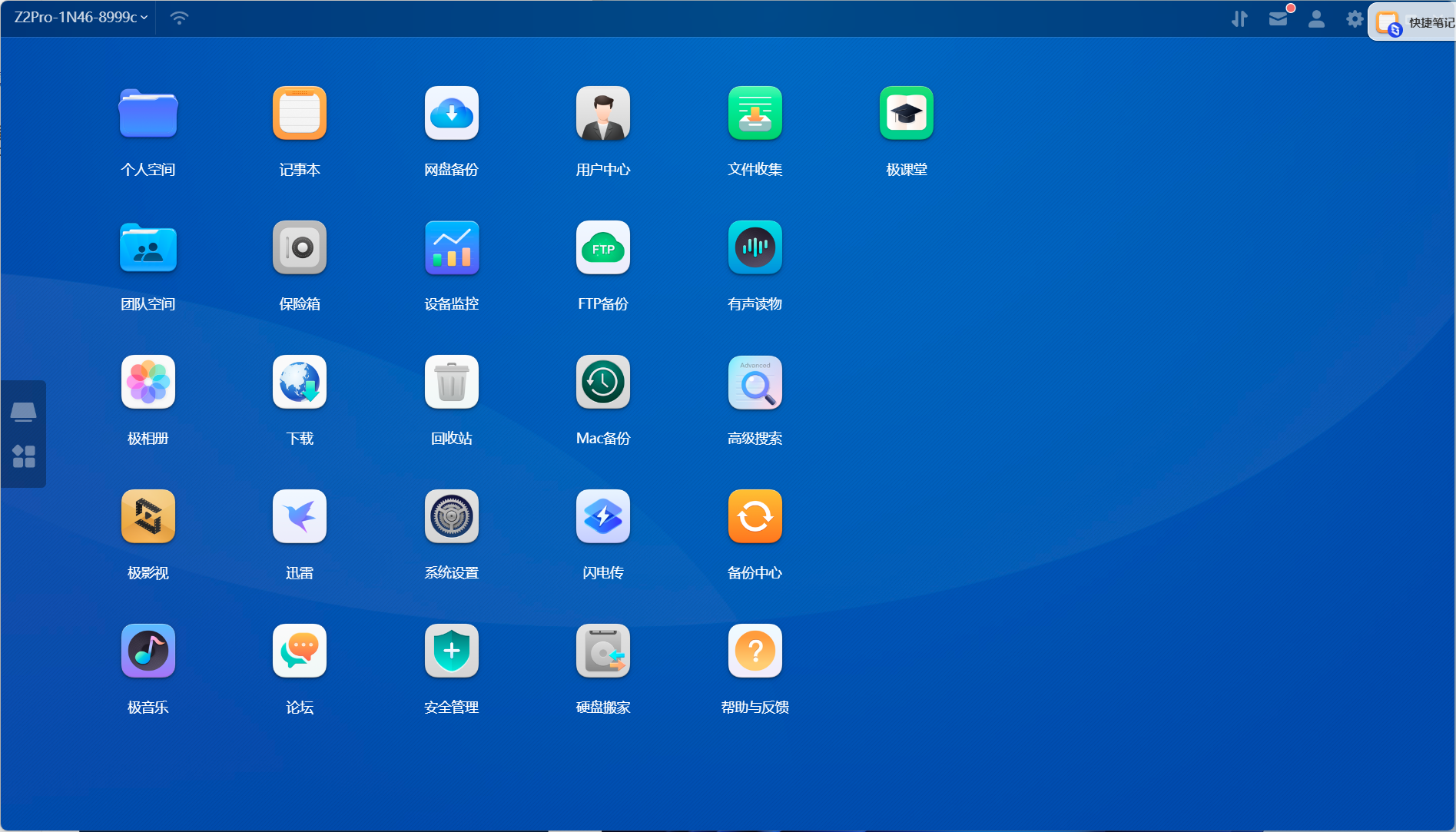Click the app grid icon in left sidebar
Viewport: 1456px width, 832px height.
(x=24, y=456)
